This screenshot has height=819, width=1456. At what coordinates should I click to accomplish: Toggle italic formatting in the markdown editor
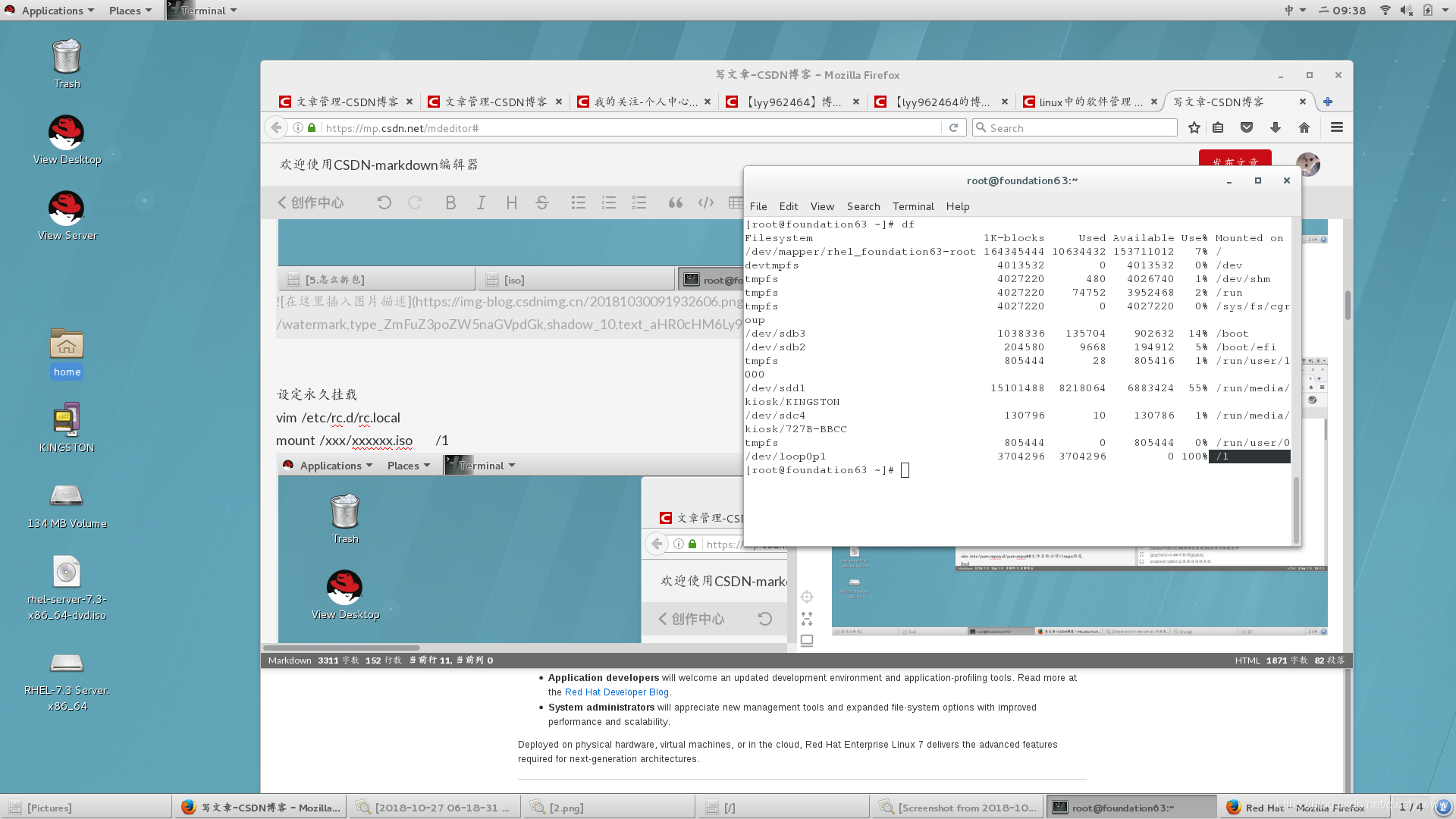point(481,202)
